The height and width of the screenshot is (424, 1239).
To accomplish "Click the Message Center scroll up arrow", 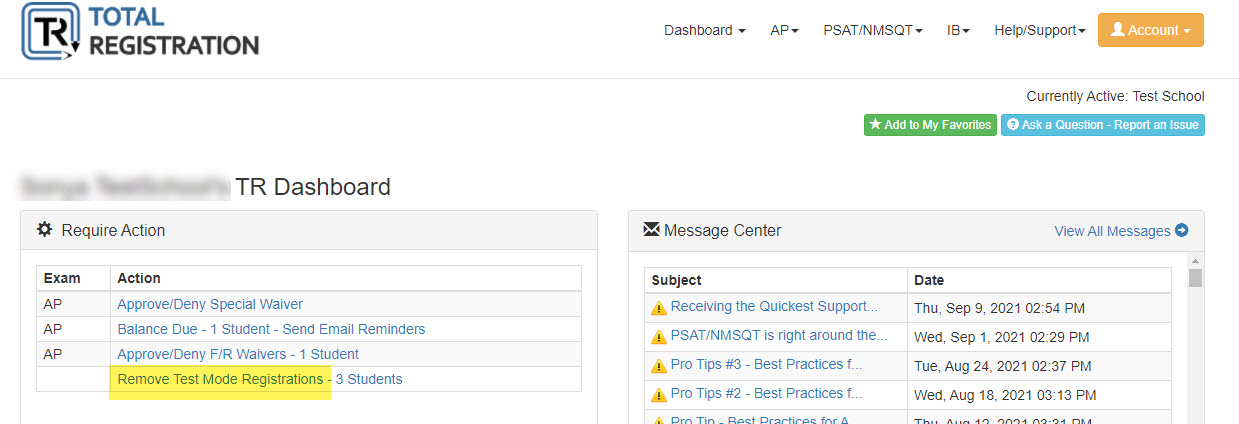I will [x=1195, y=259].
